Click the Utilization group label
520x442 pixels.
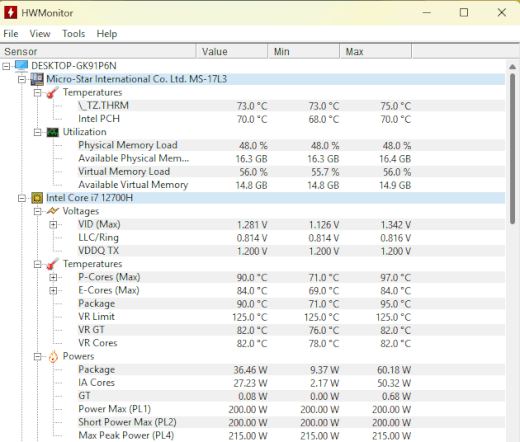[x=85, y=132]
